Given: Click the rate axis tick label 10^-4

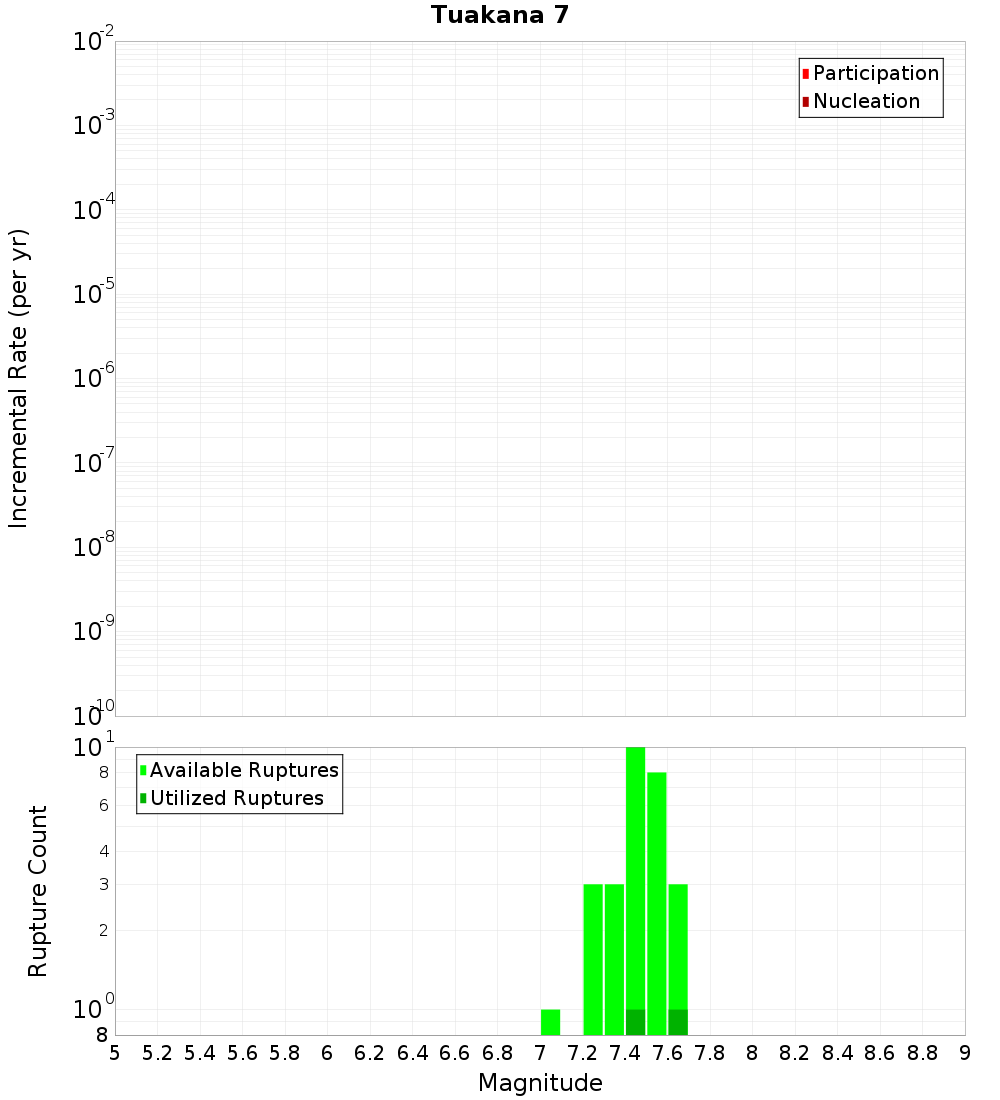Looking at the screenshot, I should 93,208.
